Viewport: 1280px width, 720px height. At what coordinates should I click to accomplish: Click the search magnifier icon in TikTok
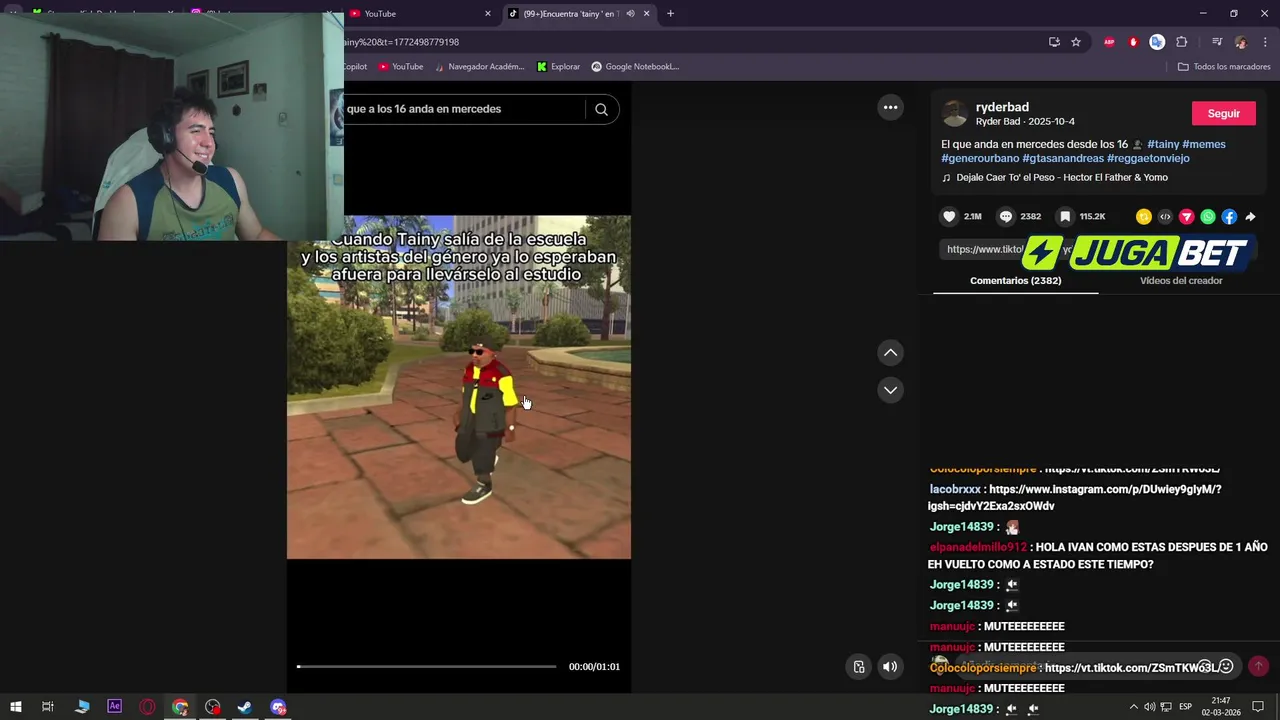pyautogui.click(x=601, y=109)
